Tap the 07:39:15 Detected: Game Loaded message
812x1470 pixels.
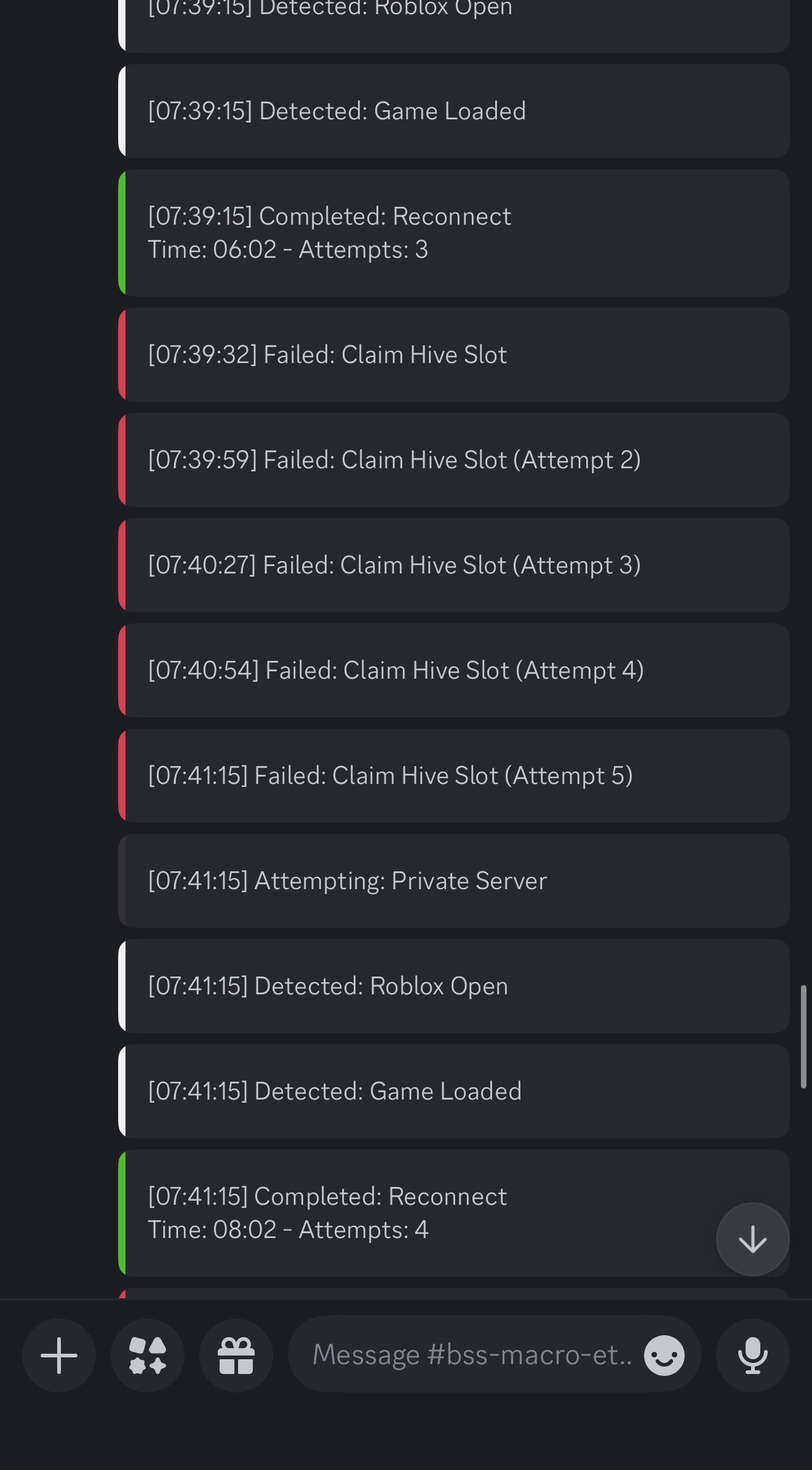(454, 111)
